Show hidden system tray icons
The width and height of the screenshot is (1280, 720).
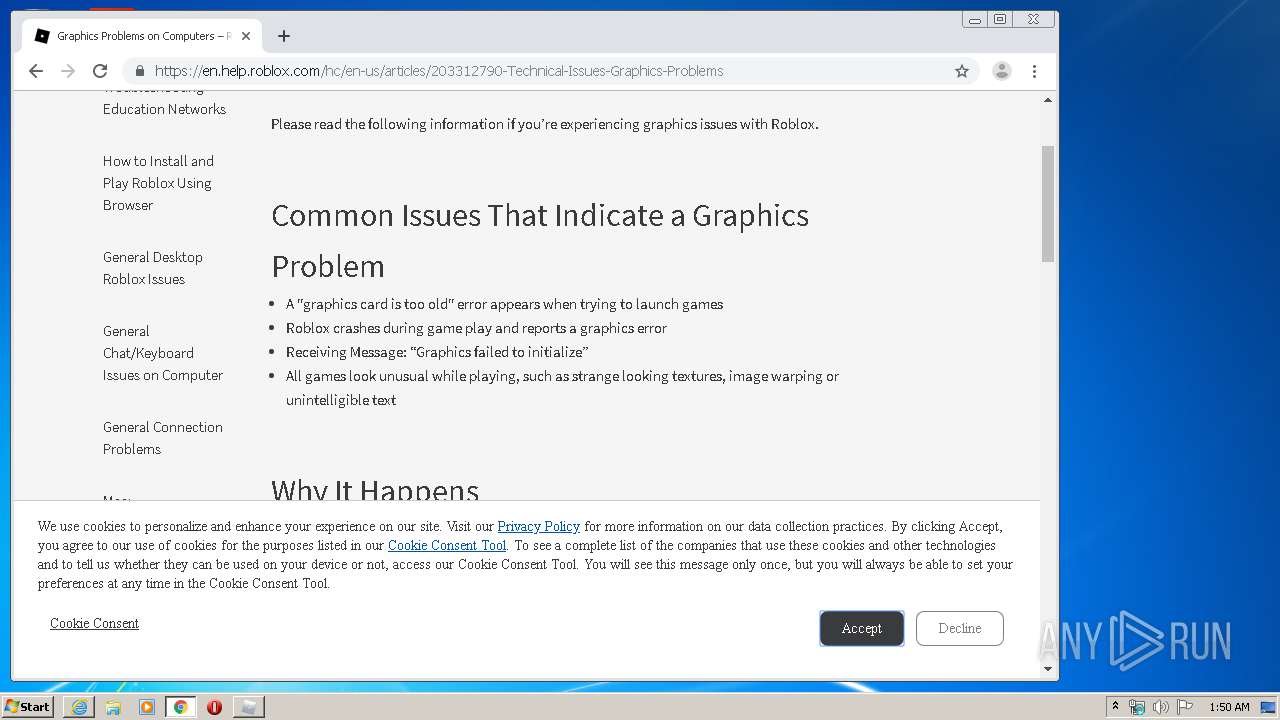pyautogui.click(x=1115, y=706)
